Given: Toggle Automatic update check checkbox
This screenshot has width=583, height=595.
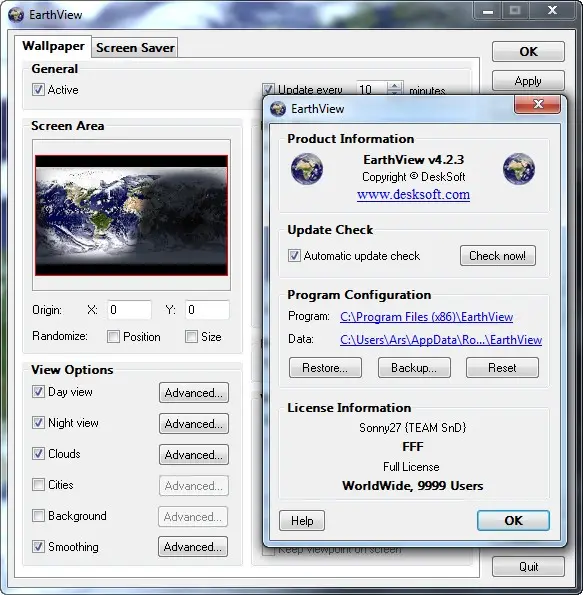Looking at the screenshot, I should click(x=294, y=256).
